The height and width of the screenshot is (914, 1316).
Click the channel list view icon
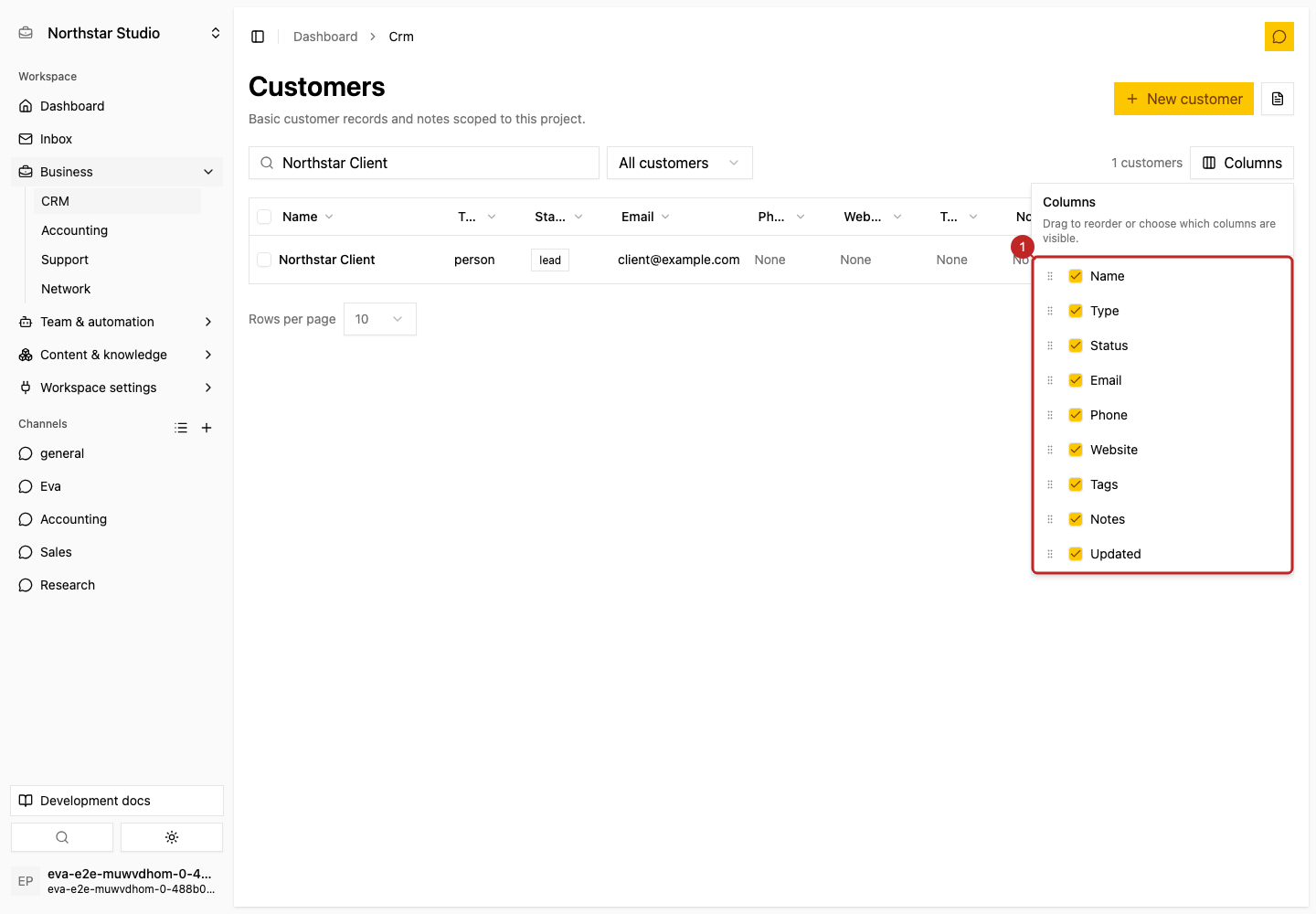pos(181,428)
